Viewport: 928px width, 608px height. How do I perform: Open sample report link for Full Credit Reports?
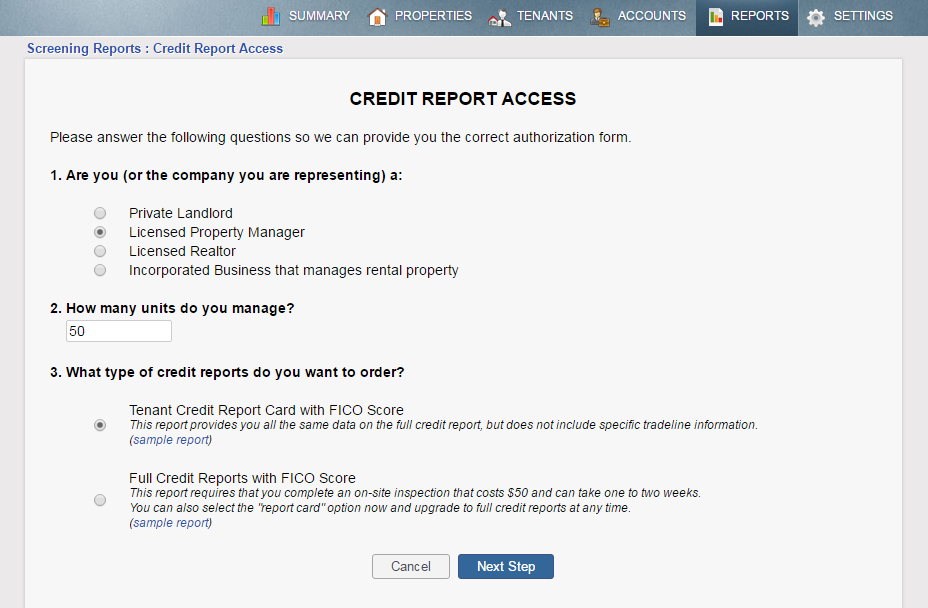pyautogui.click(x=171, y=523)
